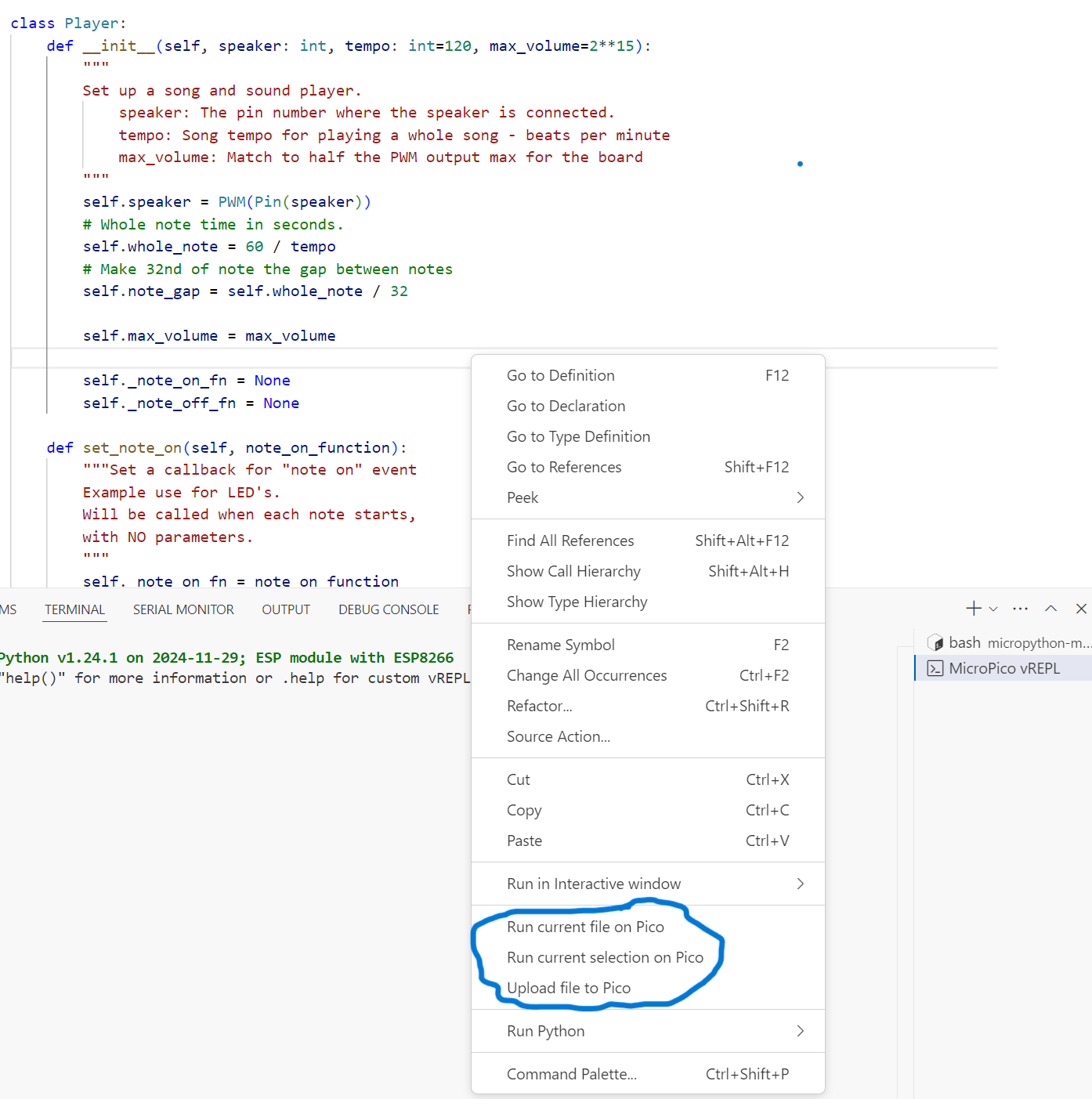The width and height of the screenshot is (1092, 1099).
Task: Open Command Palette from context menu
Action: 572,1074
